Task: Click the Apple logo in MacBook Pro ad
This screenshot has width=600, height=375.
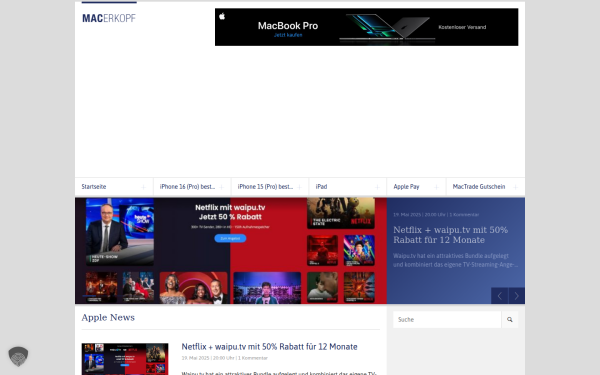Action: click(222, 16)
